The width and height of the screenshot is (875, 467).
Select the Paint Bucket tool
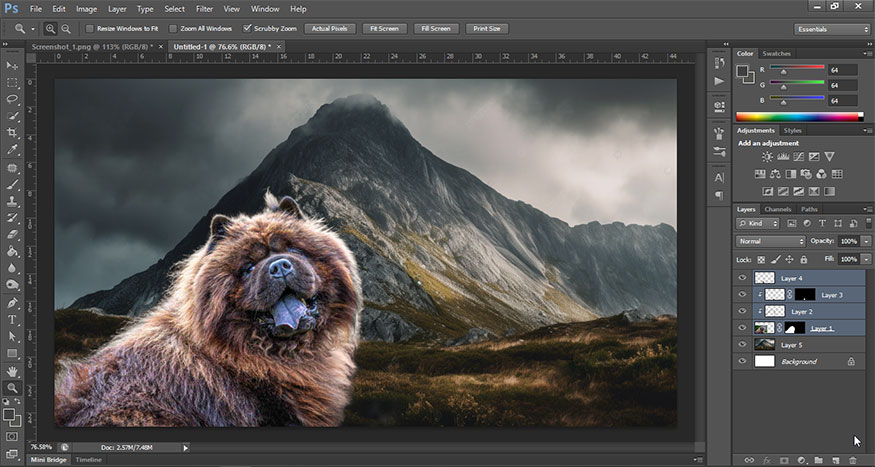(12, 252)
